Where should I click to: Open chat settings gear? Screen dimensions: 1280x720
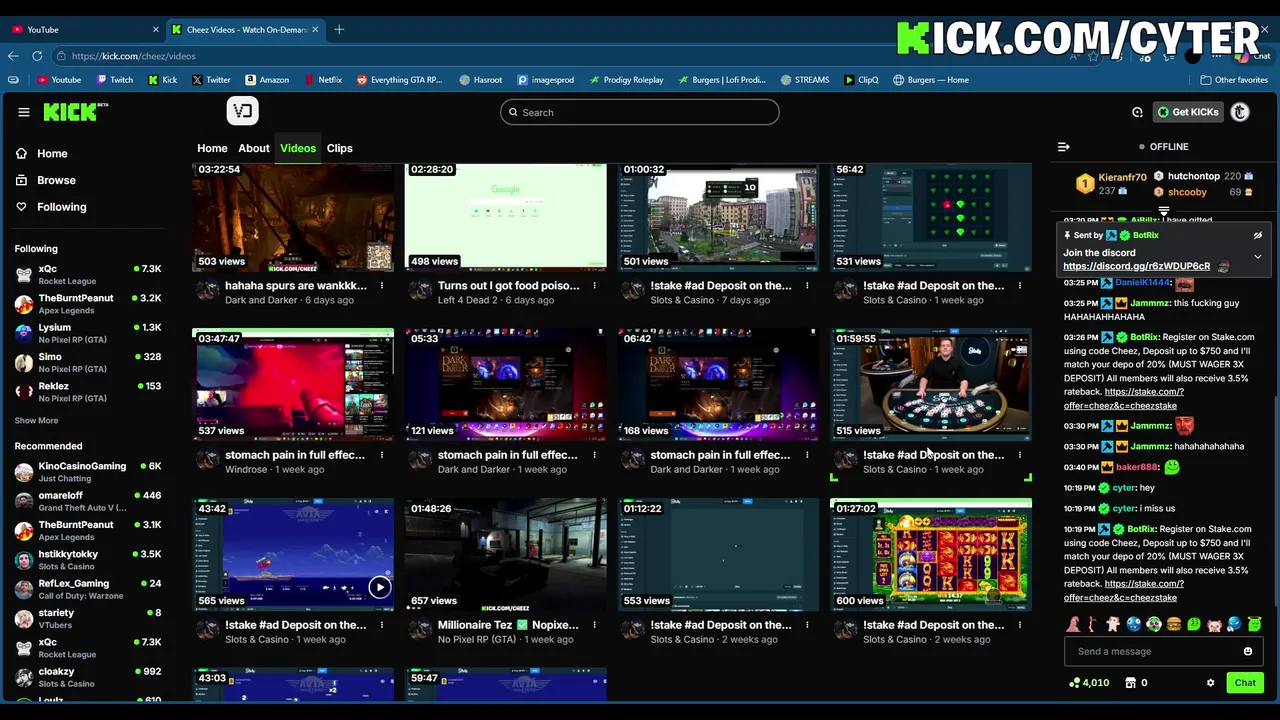(x=1210, y=683)
